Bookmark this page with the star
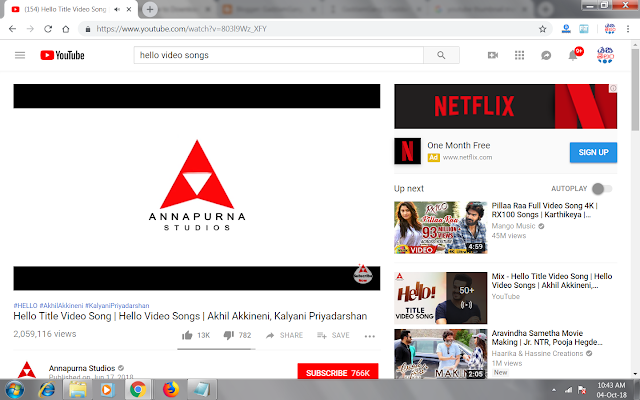Viewport: 640px width, 400px height. (x=542, y=29)
